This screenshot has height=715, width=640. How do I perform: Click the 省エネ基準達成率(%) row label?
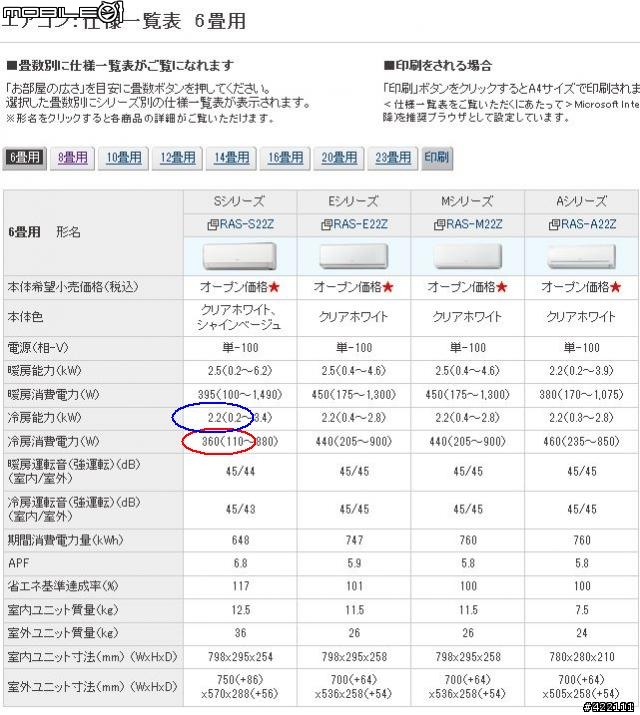point(62,586)
